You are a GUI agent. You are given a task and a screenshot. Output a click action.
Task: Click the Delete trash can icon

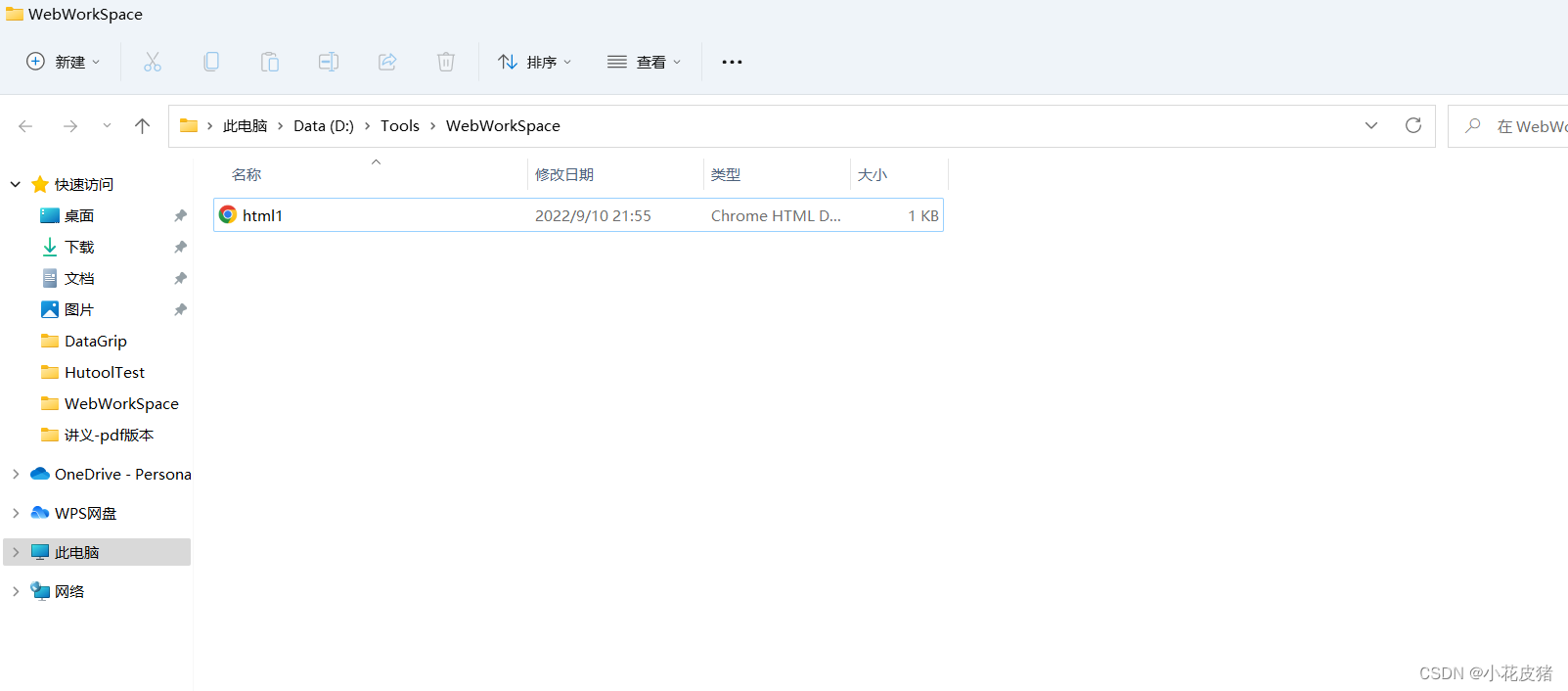click(446, 62)
